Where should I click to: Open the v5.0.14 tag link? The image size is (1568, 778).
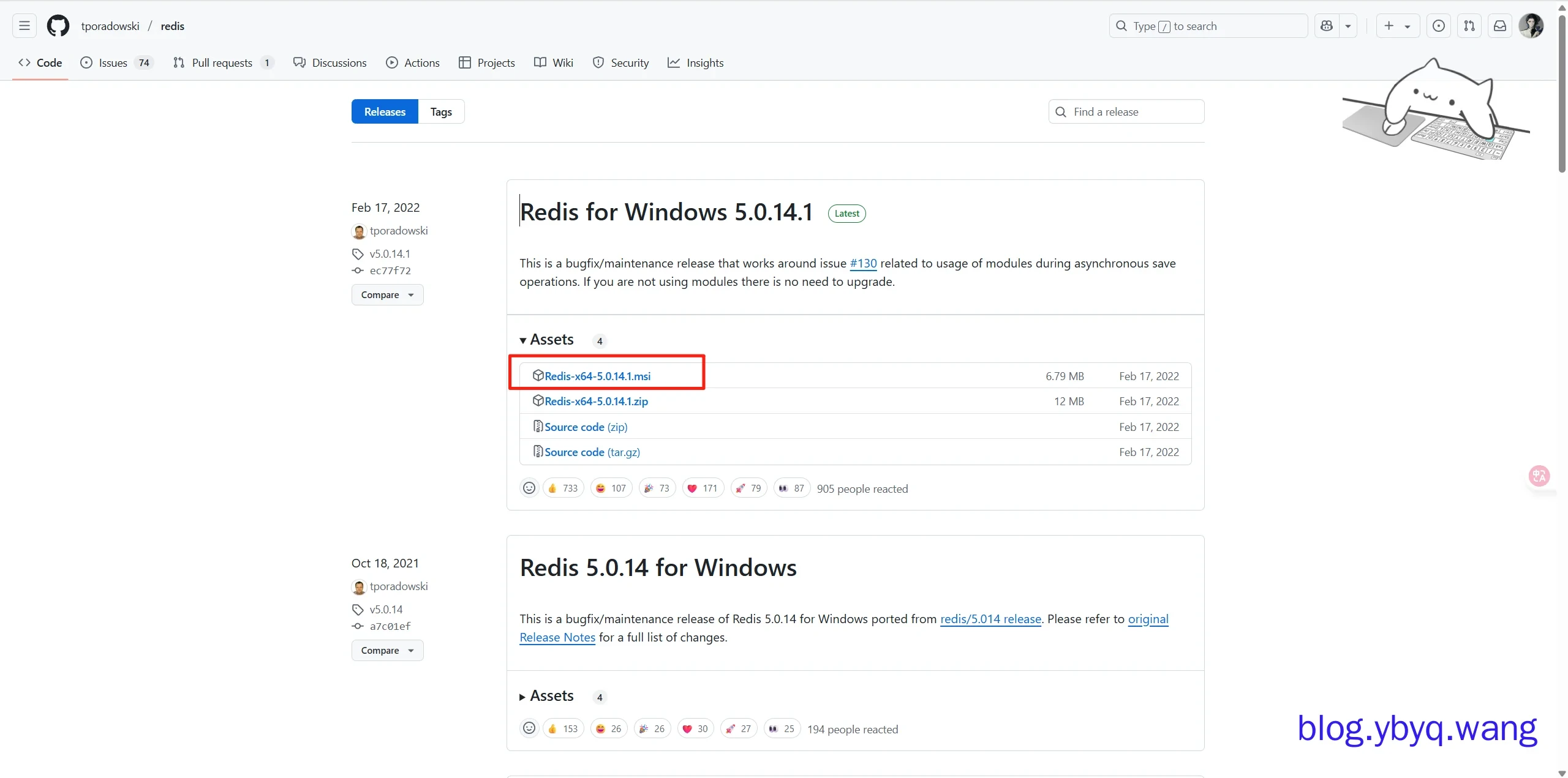(386, 609)
